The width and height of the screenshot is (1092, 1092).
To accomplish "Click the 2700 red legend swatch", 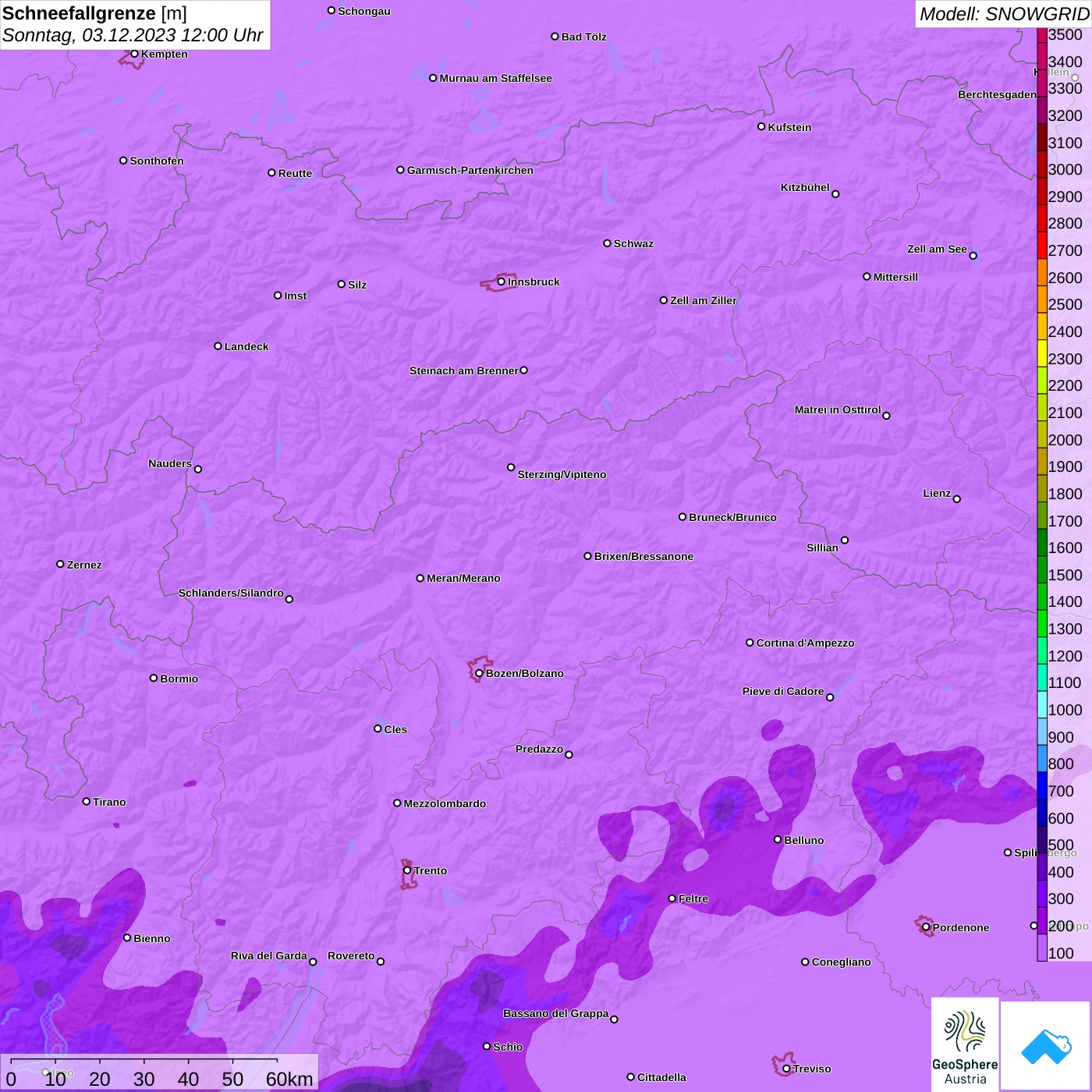I will [x=1042, y=245].
